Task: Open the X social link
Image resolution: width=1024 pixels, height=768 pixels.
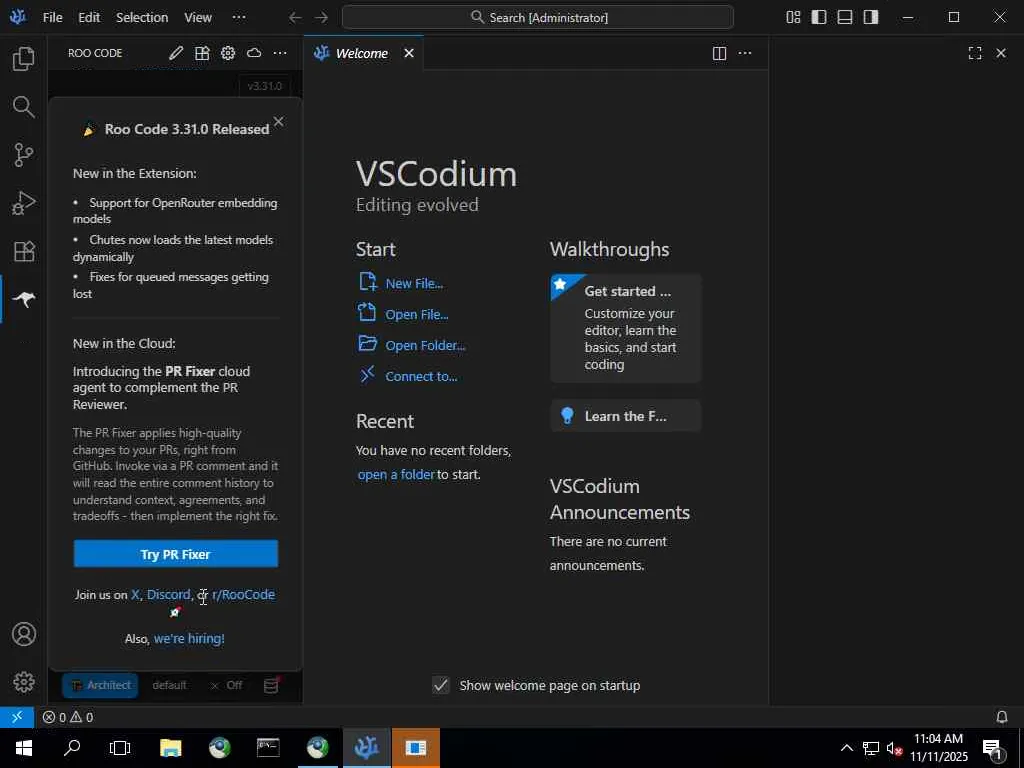Action: click(x=135, y=594)
